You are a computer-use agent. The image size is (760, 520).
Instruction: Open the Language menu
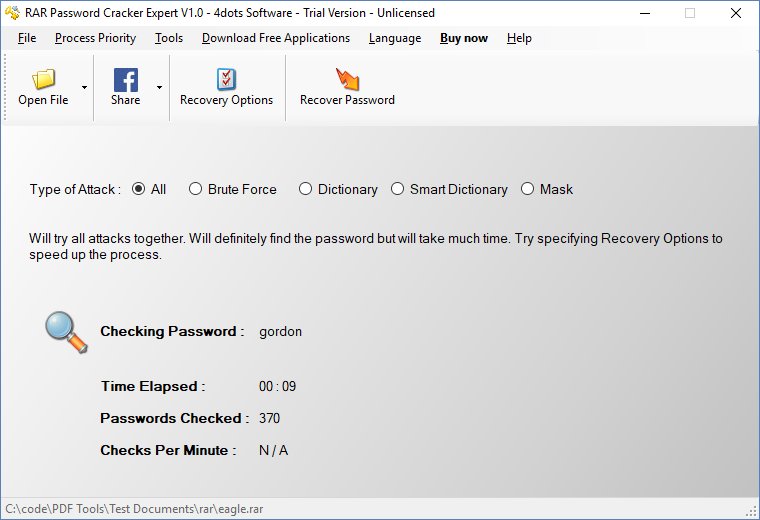[395, 38]
